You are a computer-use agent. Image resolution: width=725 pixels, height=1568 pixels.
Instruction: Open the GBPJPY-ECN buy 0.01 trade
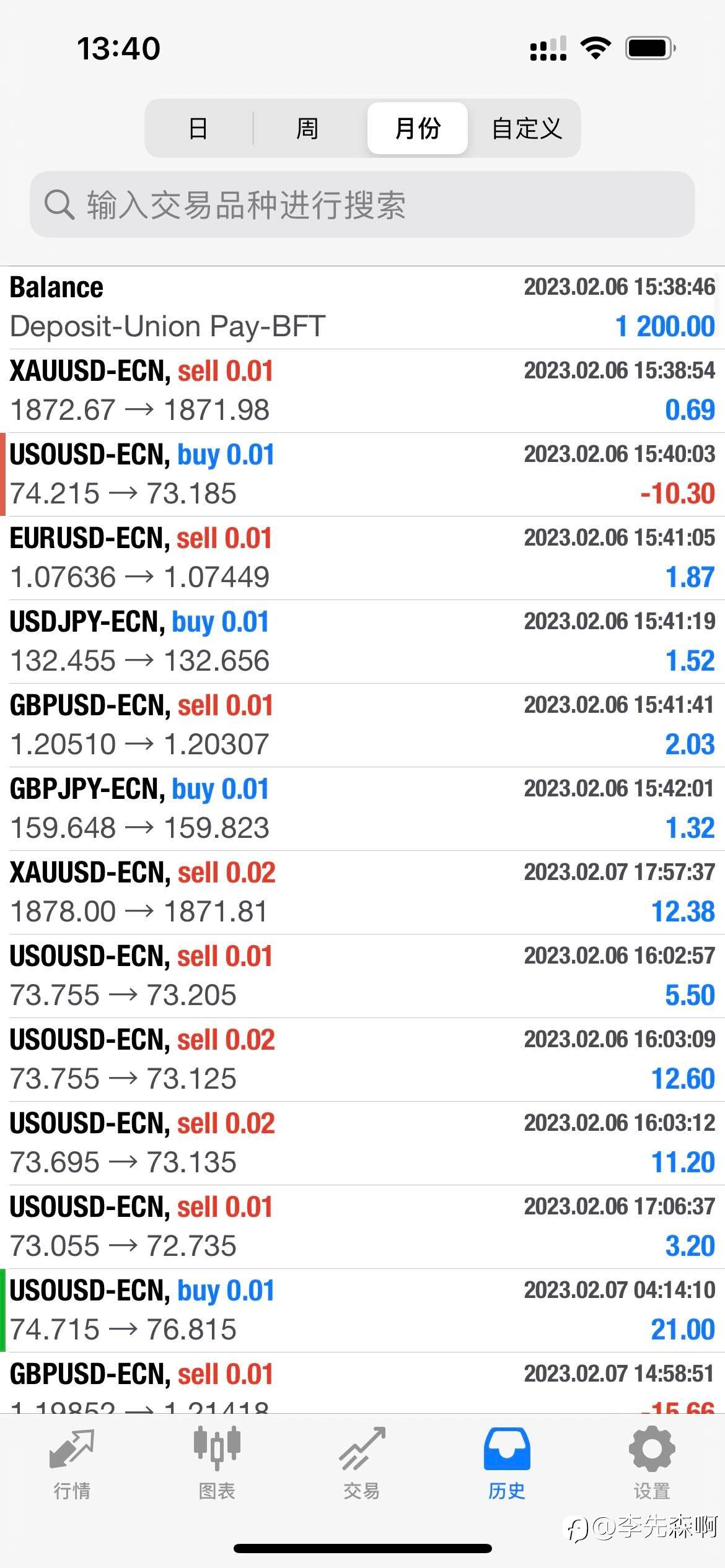tap(362, 809)
